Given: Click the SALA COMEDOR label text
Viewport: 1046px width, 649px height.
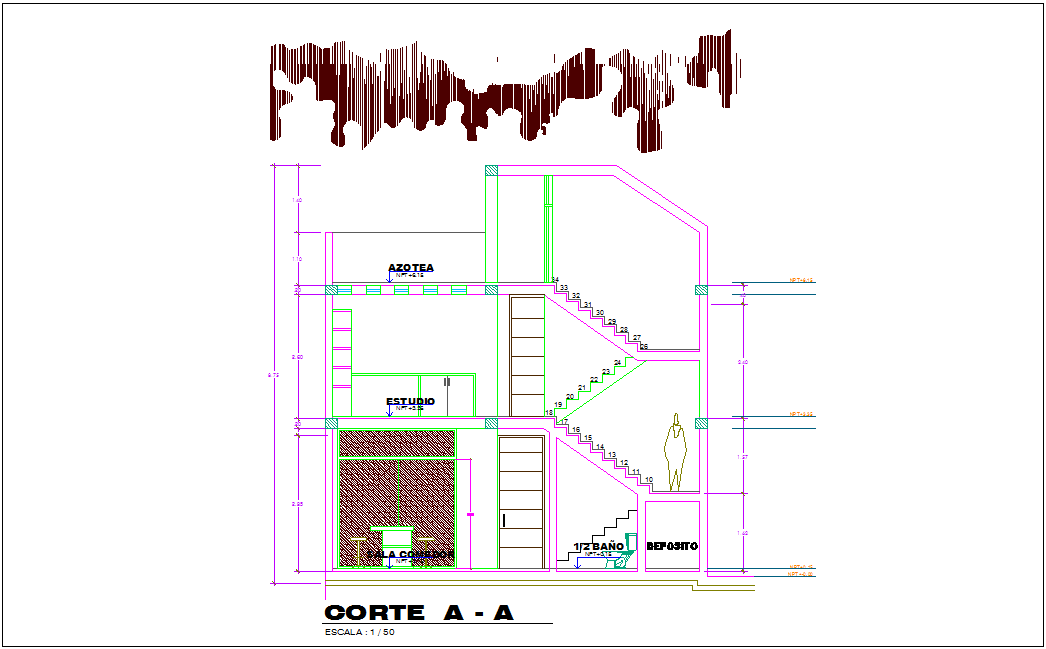Looking at the screenshot, I should [x=411, y=554].
